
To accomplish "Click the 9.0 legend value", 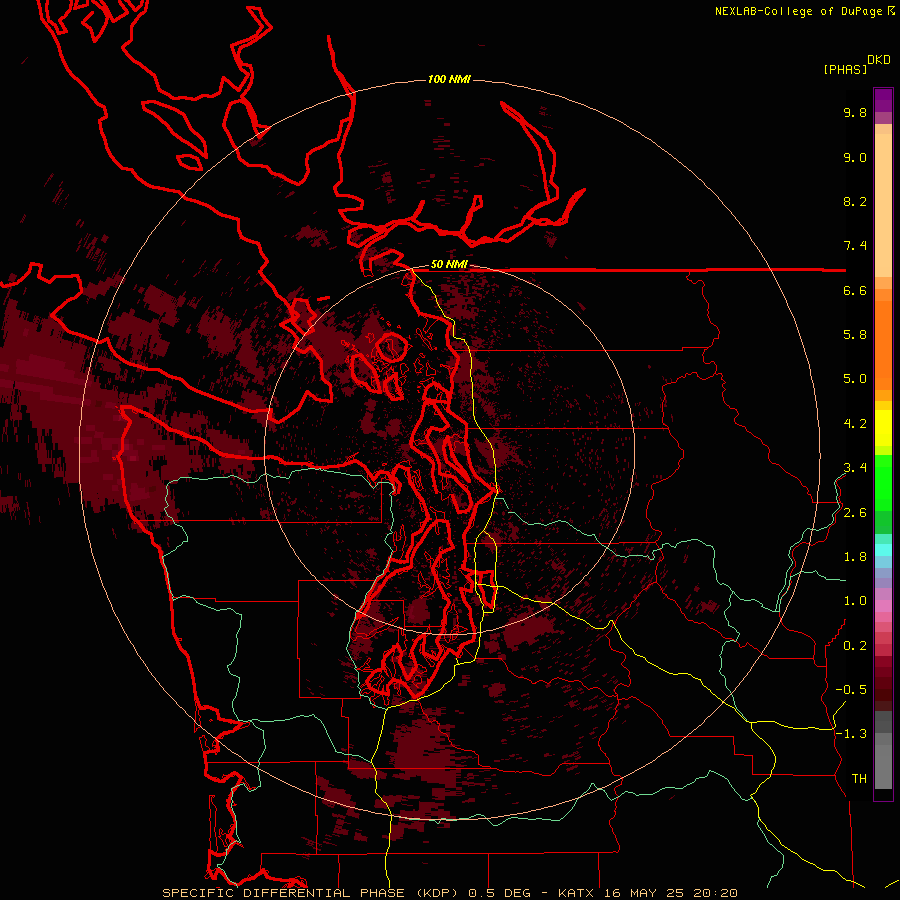I will 855,157.
